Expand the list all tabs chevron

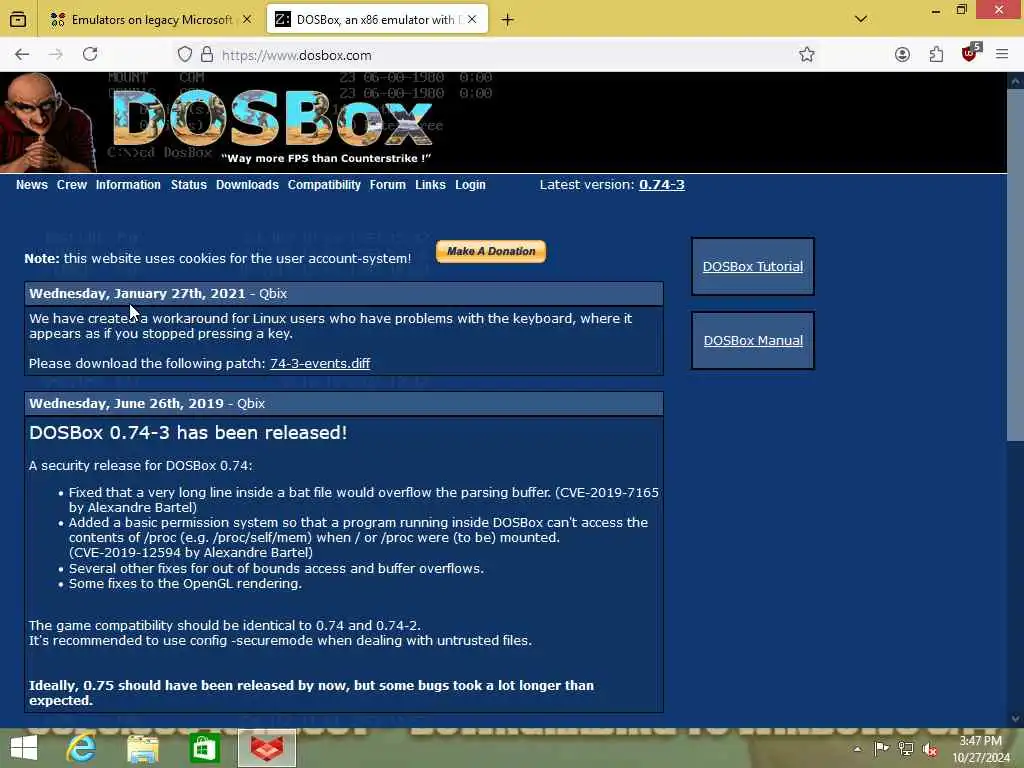click(861, 19)
